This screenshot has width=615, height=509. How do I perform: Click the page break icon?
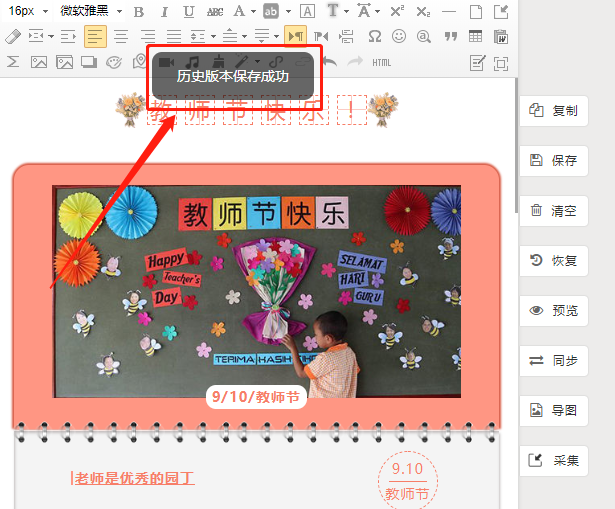346,37
